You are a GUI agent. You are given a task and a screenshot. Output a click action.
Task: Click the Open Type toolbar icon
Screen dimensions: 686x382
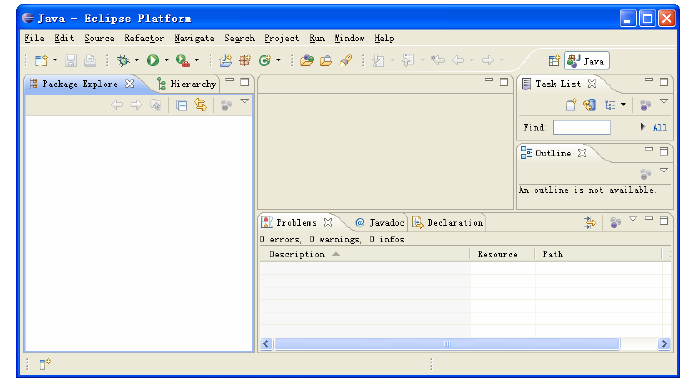(x=307, y=60)
